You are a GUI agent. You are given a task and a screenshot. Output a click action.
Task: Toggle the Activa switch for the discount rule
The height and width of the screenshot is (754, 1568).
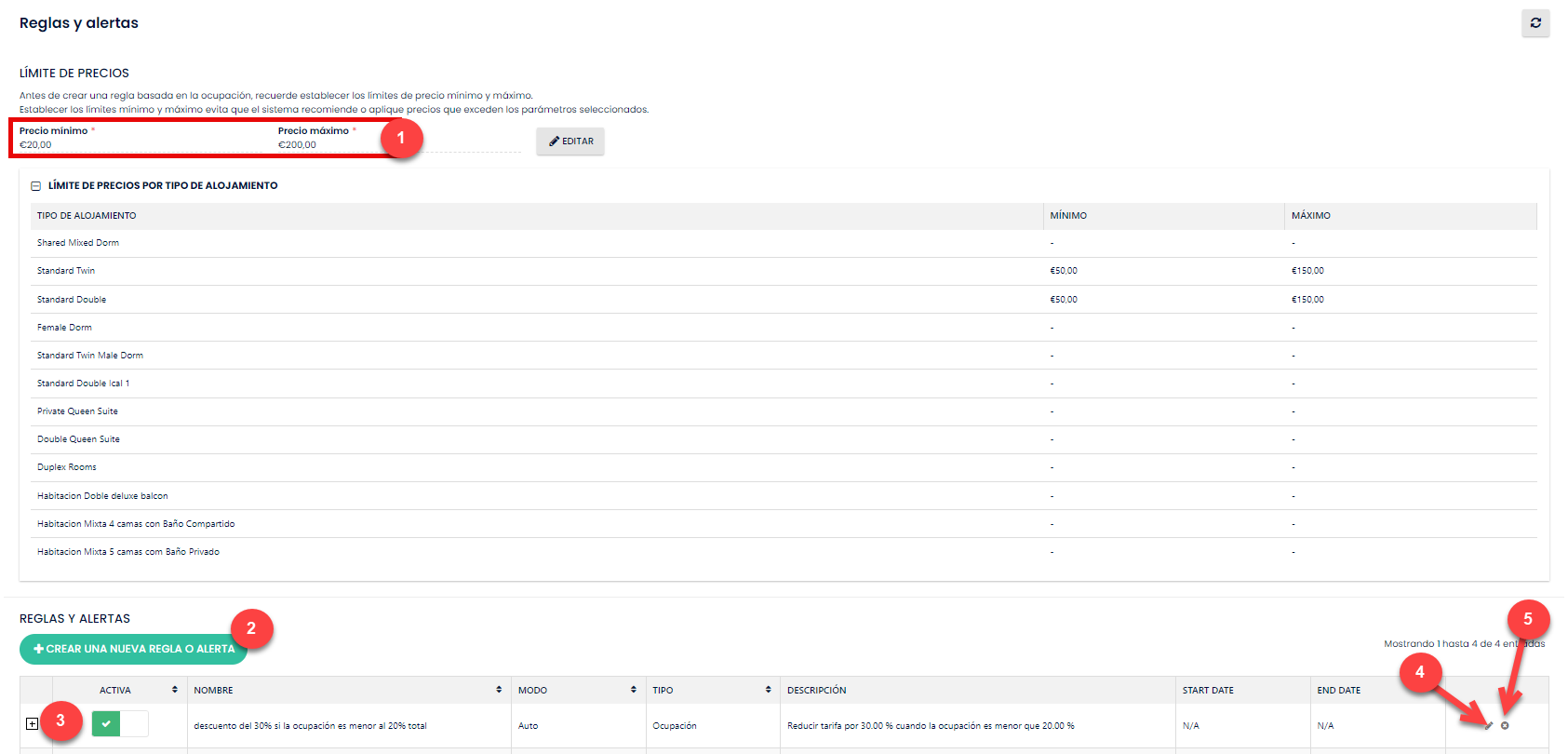[120, 723]
